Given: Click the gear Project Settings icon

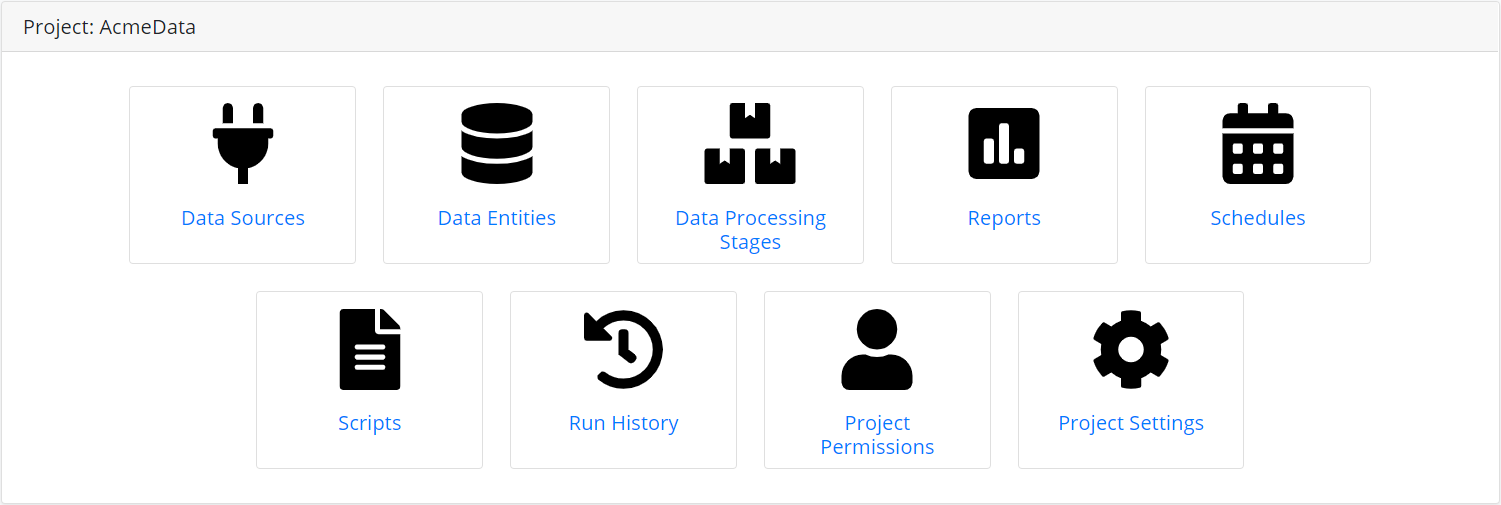Looking at the screenshot, I should 1131,349.
